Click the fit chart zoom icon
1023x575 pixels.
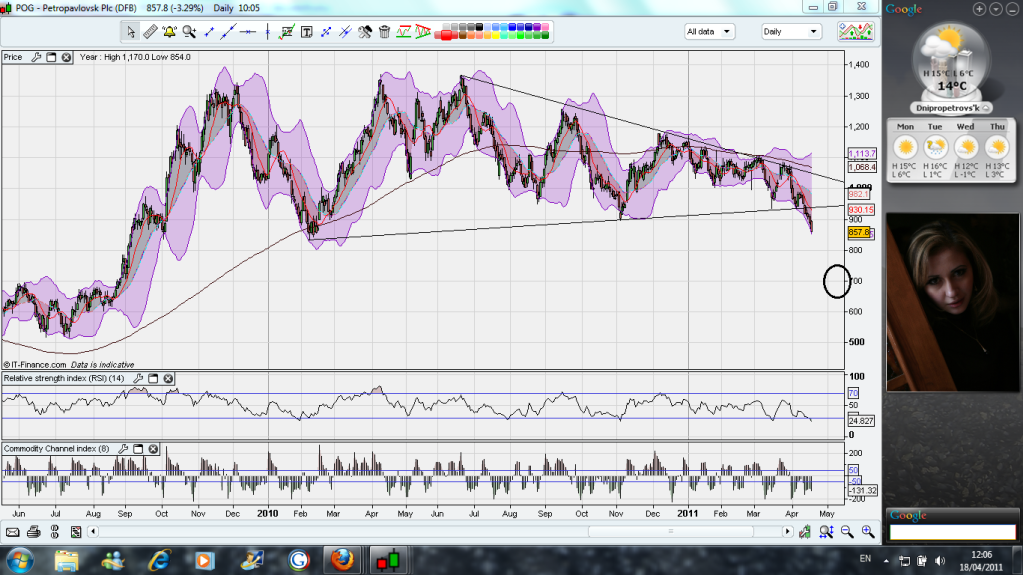[826, 533]
